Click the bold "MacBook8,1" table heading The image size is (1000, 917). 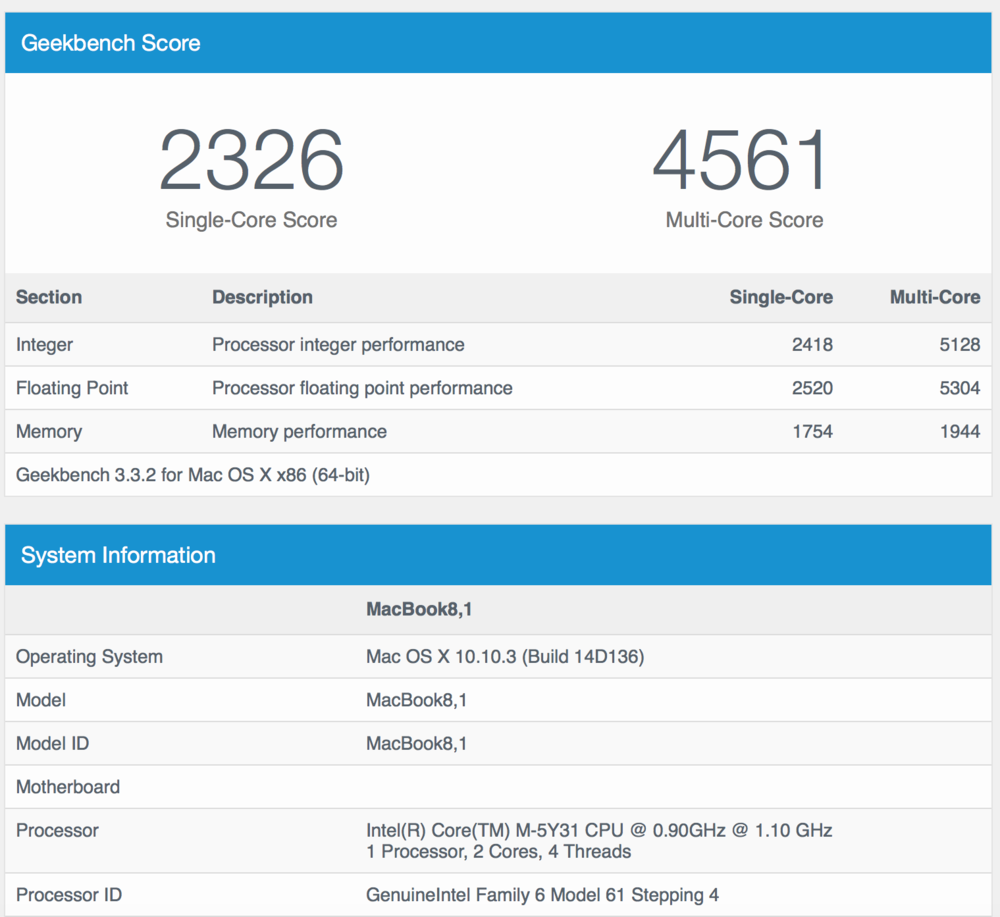419,610
